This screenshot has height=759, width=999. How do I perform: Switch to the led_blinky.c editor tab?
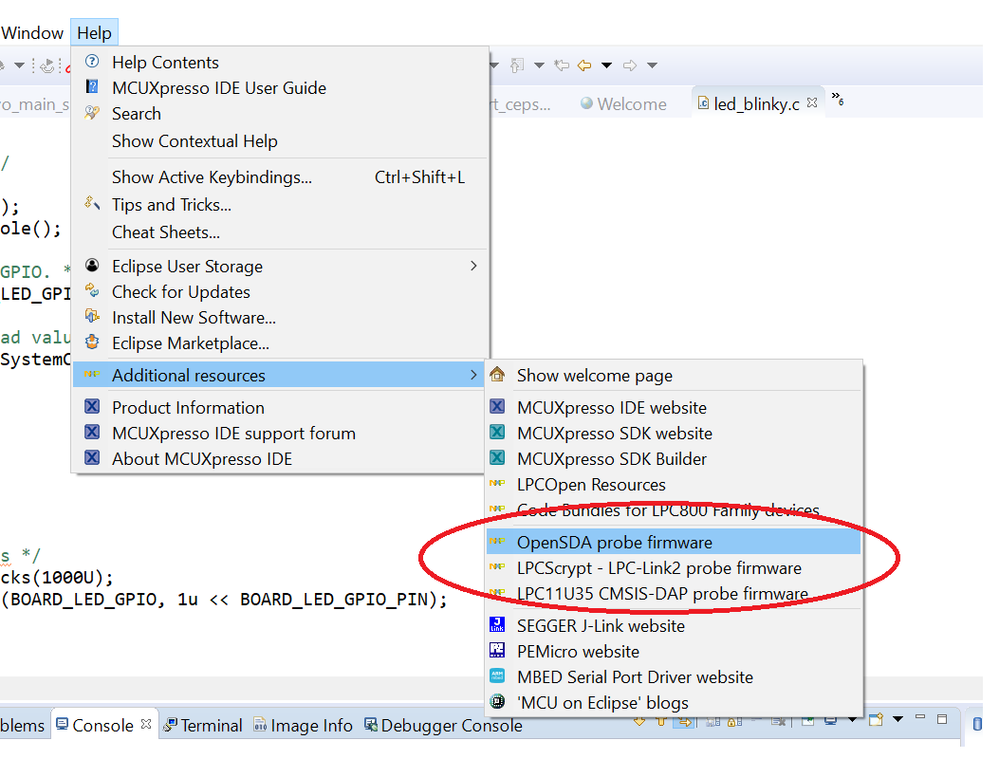[x=755, y=104]
